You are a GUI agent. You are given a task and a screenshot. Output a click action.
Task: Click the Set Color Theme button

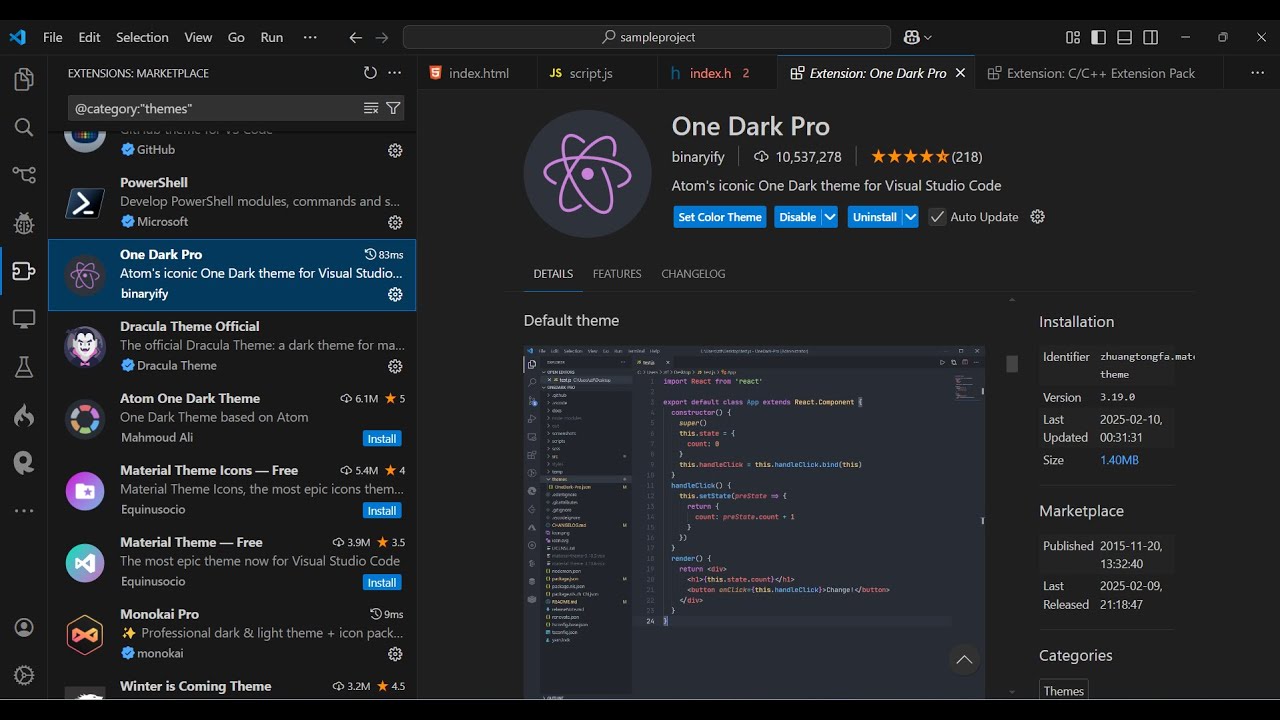[720, 217]
